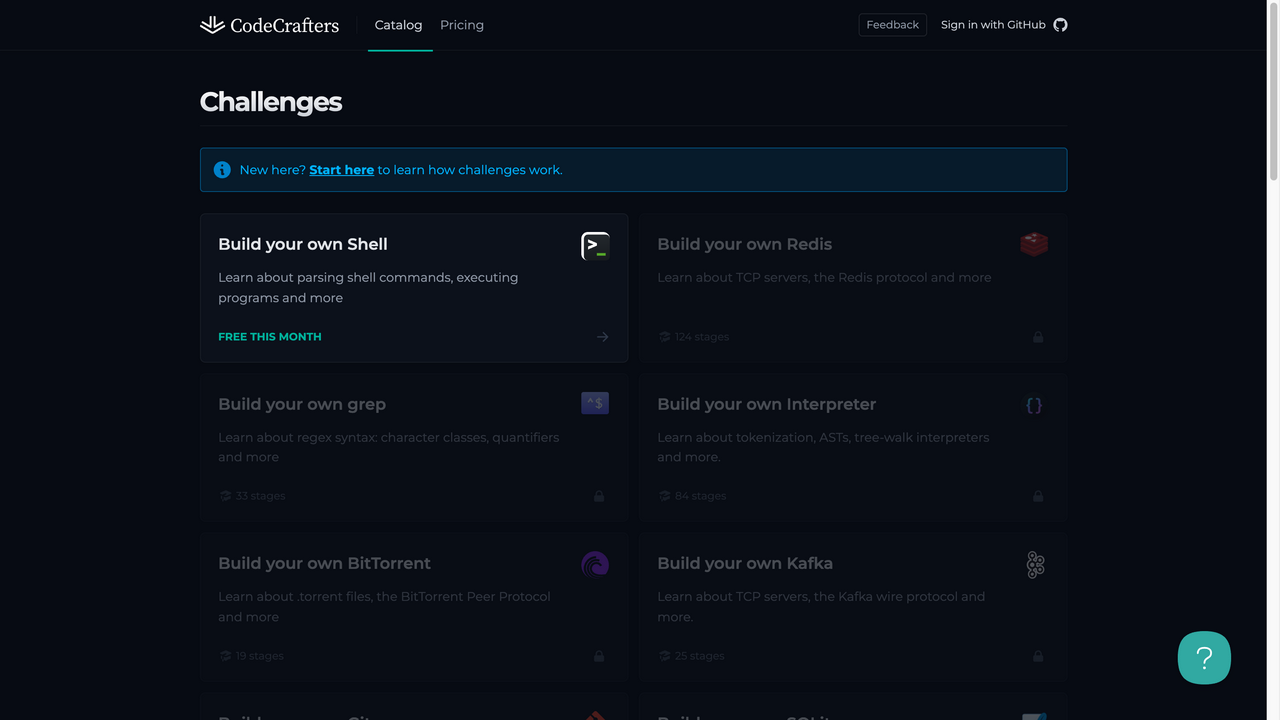Viewport: 1280px width, 720px height.
Task: Click the page vertical scrollbar thumb
Action: (x=1273, y=92)
